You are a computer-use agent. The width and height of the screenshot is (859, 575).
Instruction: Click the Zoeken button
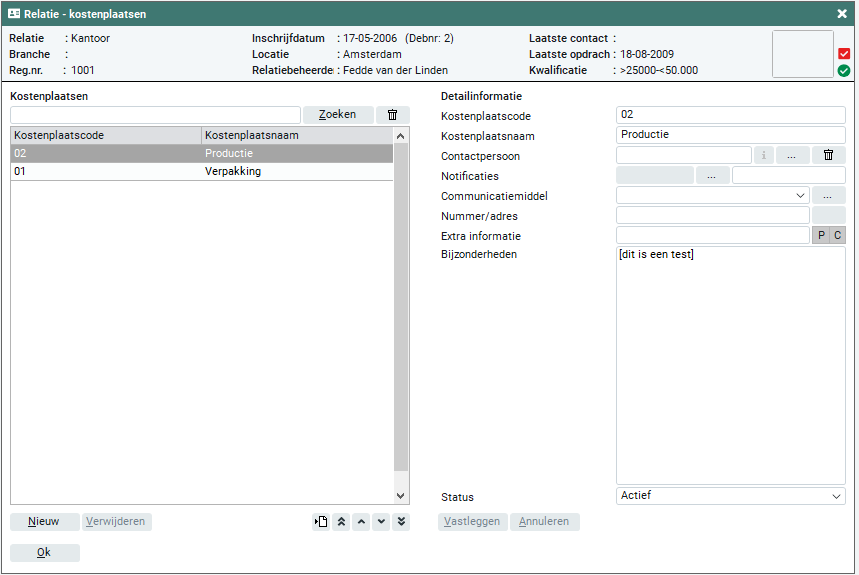(337, 115)
